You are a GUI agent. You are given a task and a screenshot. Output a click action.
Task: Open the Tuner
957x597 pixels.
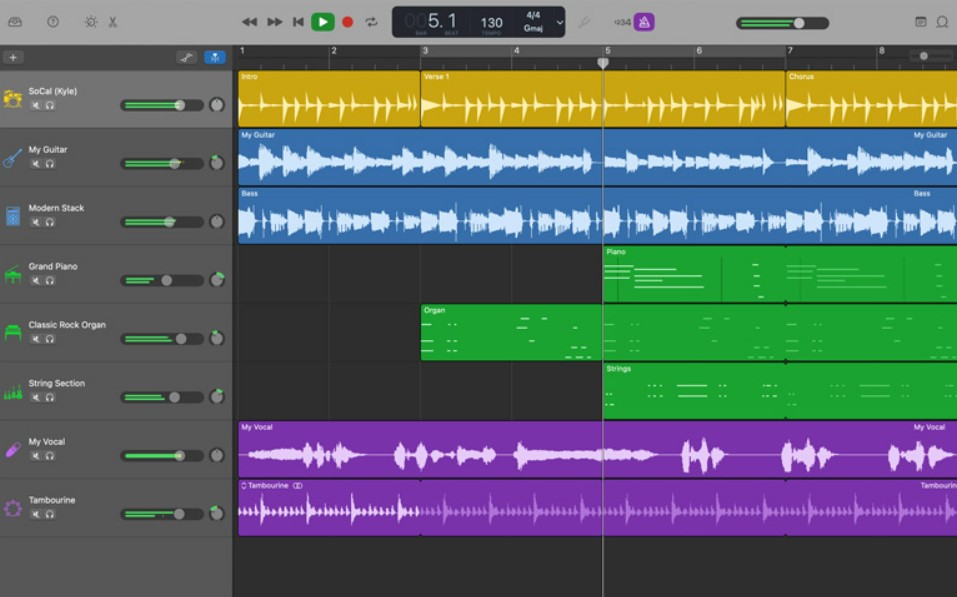click(x=584, y=22)
